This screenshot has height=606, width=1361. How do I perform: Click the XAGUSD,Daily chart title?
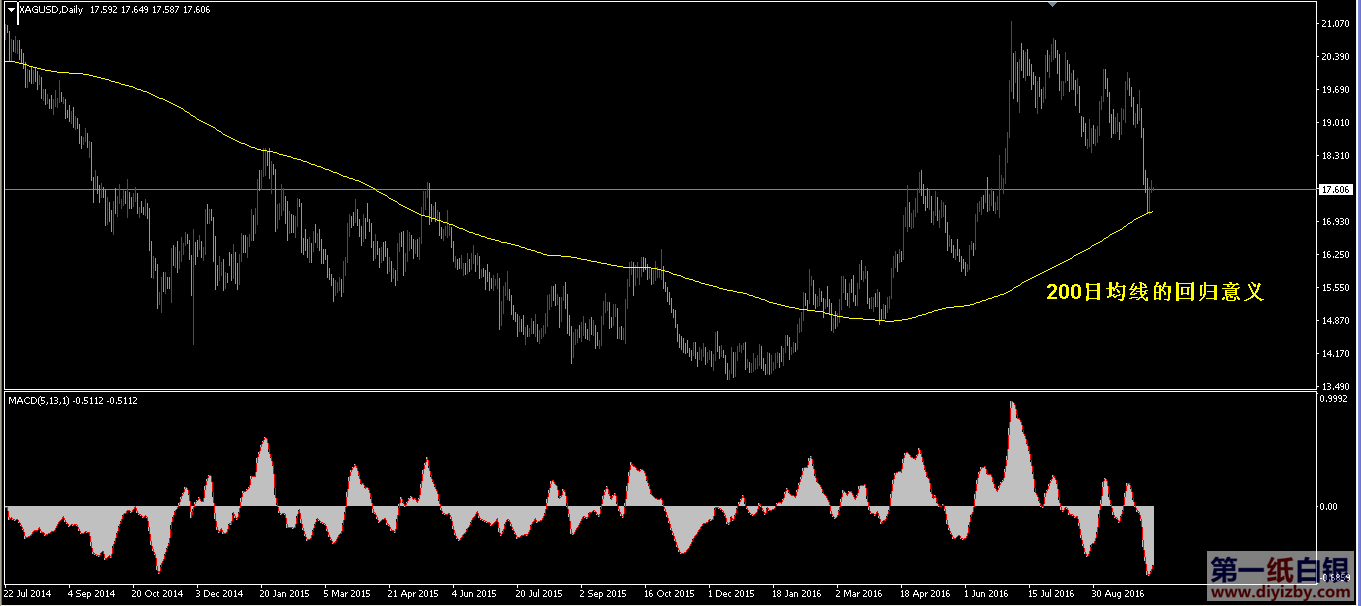[x=51, y=9]
